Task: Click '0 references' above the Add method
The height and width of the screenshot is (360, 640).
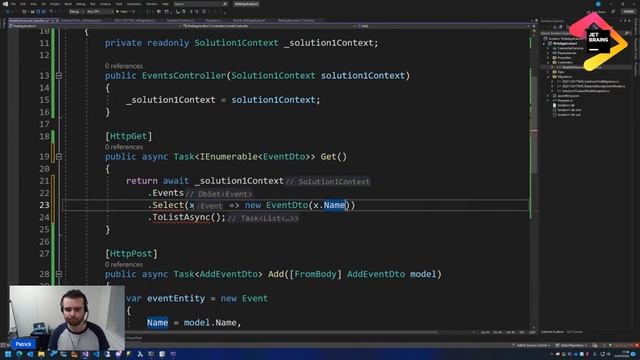Action: pos(124,264)
